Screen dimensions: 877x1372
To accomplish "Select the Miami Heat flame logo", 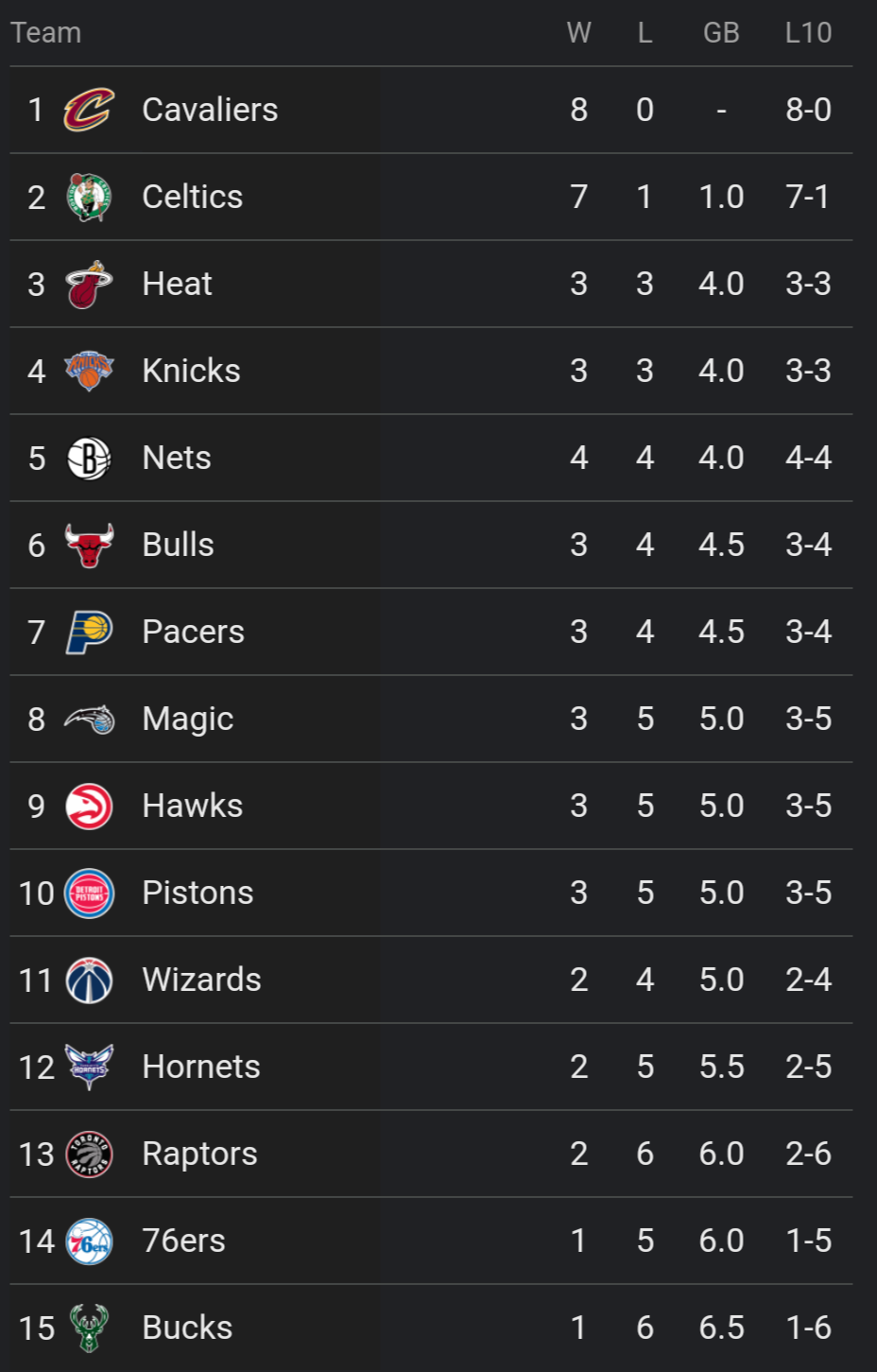I will point(89,284).
